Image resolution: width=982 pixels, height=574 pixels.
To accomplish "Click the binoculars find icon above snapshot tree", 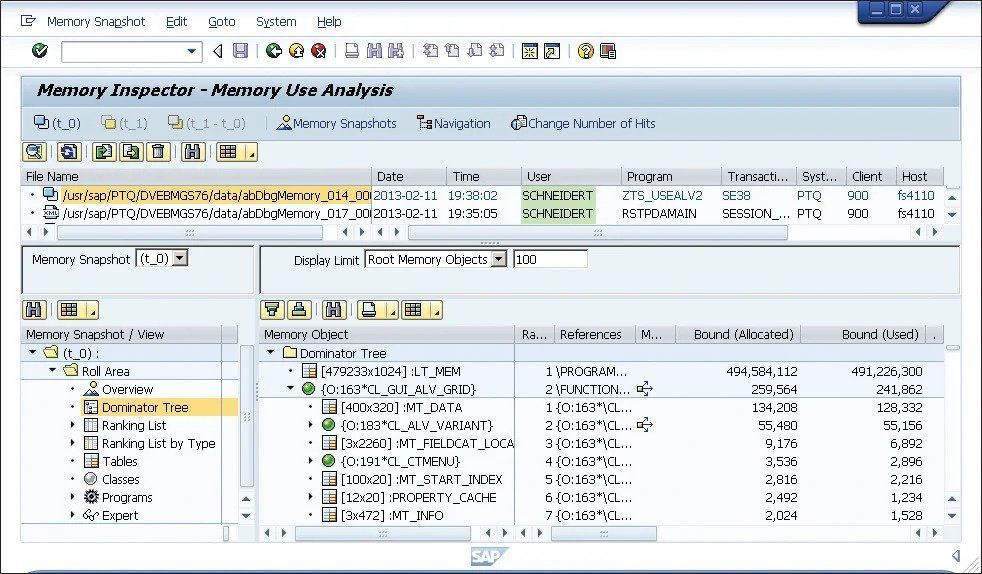I will [34, 310].
